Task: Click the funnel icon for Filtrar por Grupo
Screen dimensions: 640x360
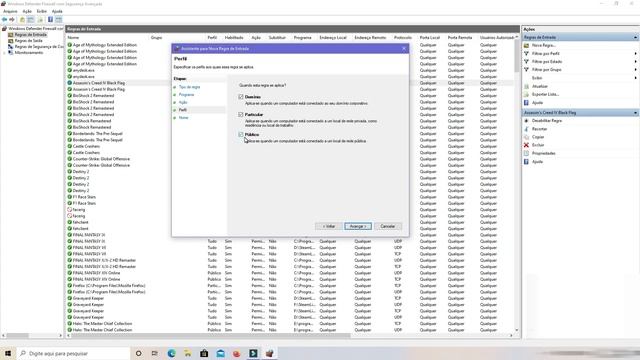Action: (x=527, y=70)
